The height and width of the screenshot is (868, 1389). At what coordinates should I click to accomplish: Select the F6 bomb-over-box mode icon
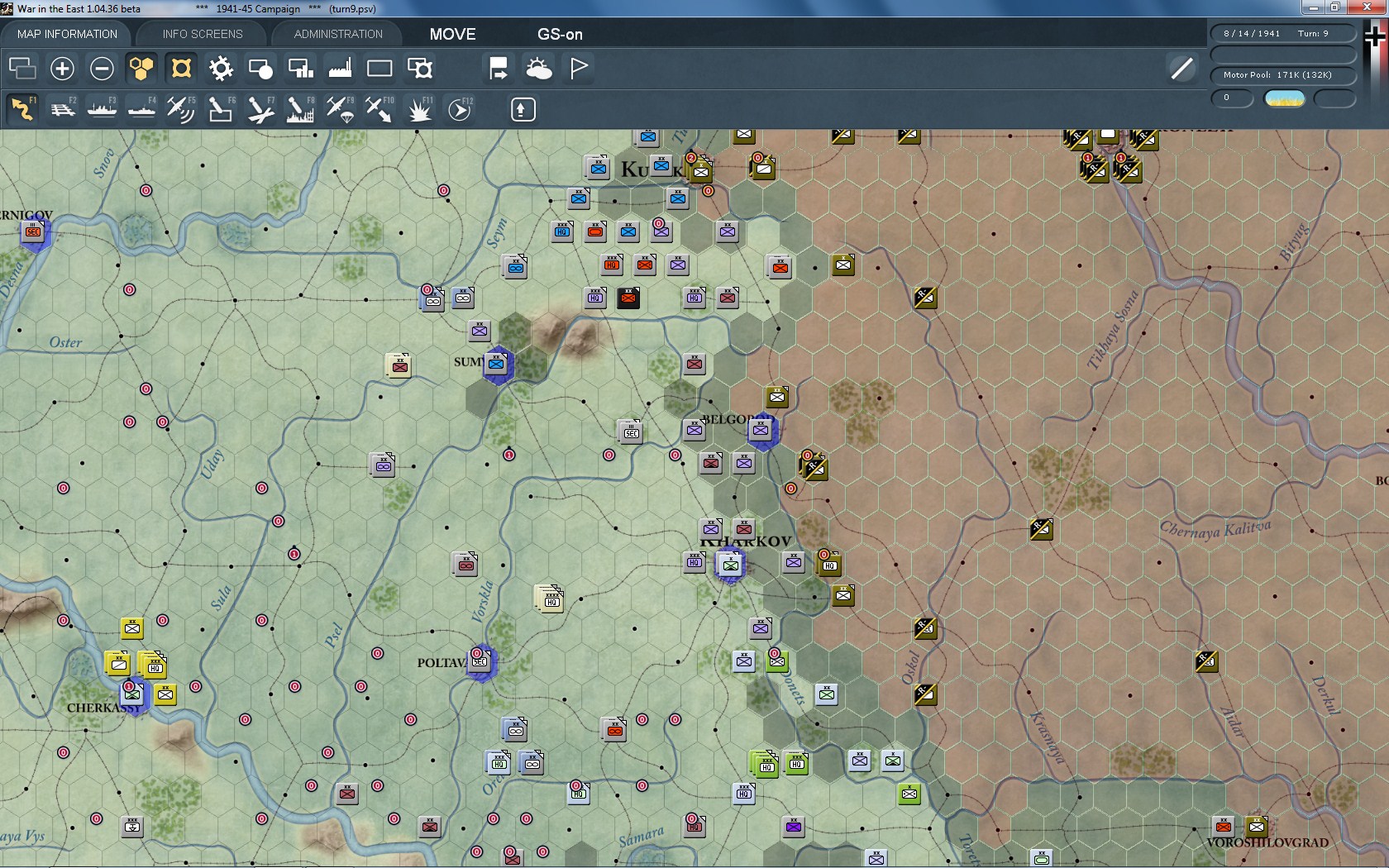point(221,109)
